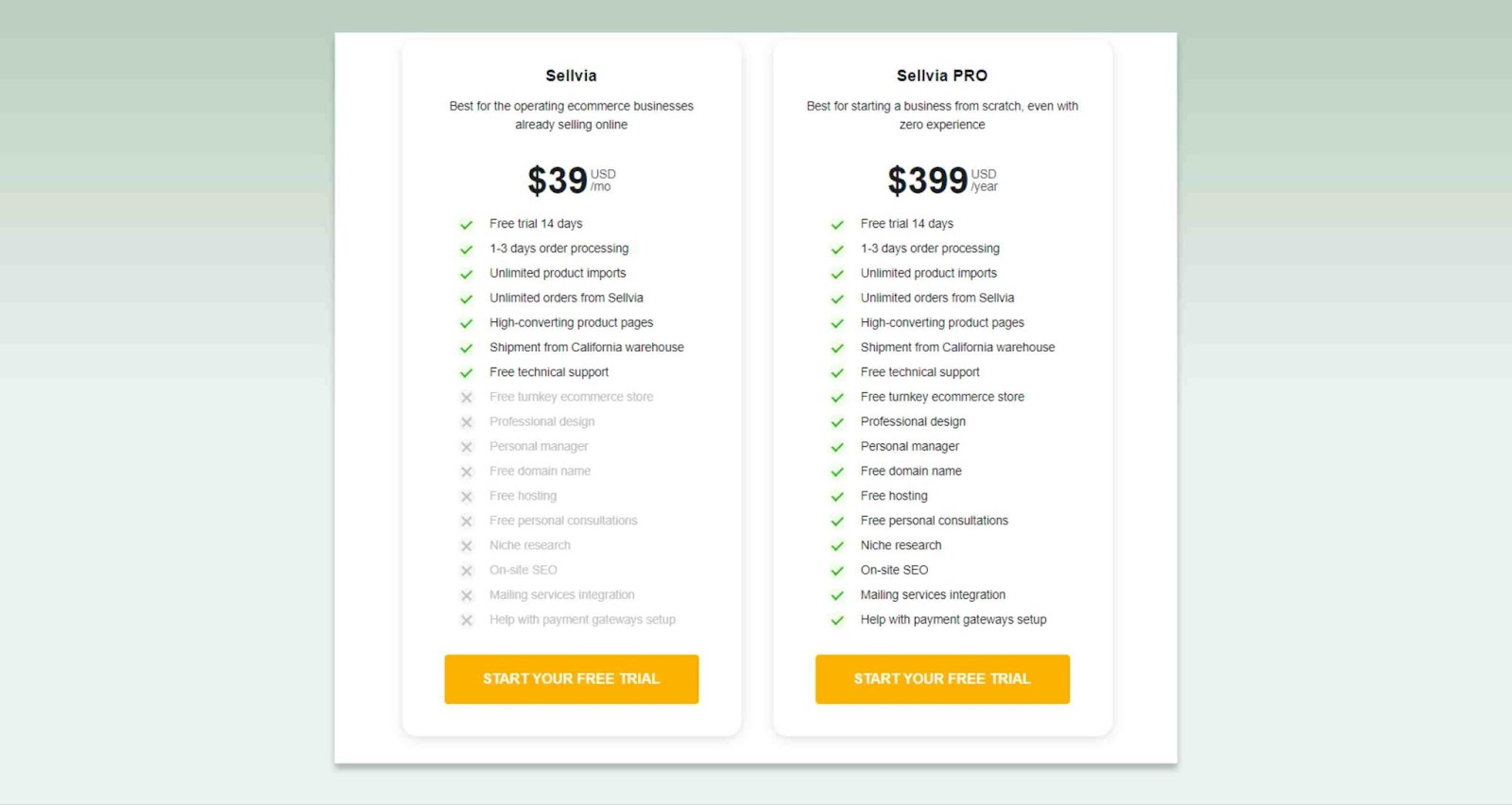The image size is (1512, 805).
Task: Click the checkmark beside Mailing services integration
Action: point(837,595)
